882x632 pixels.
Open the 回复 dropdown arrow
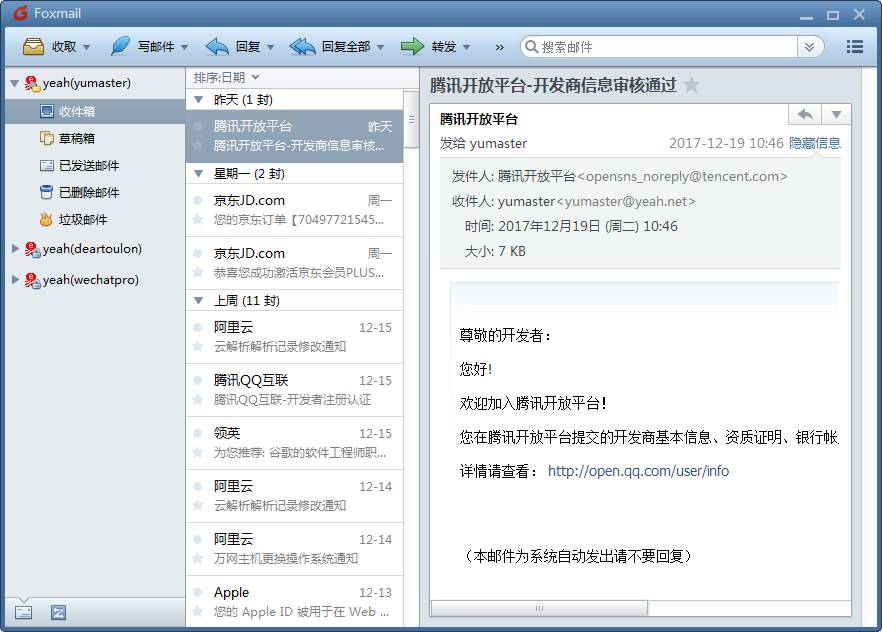(x=271, y=47)
